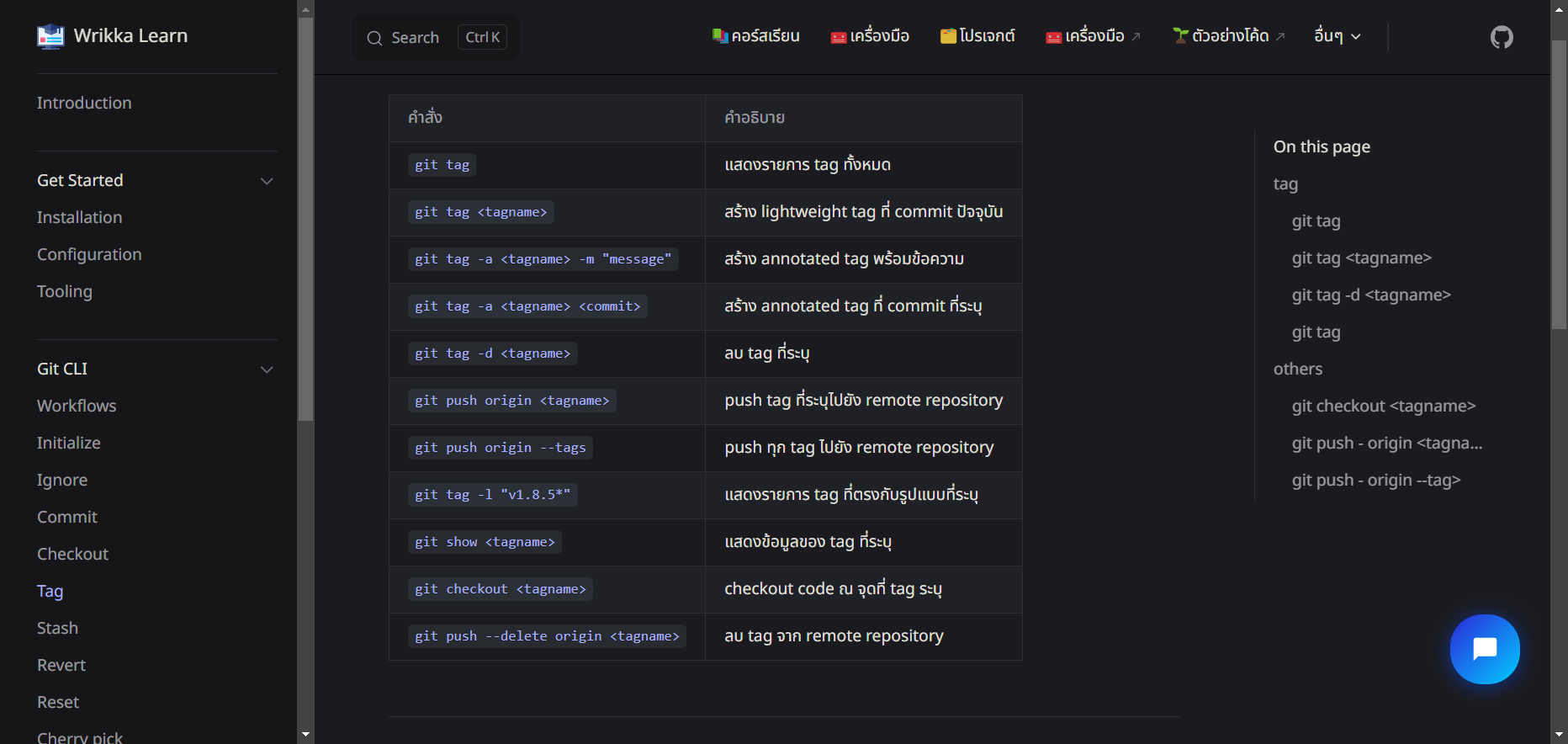Click the sidebar scrollbar thumb
This screenshot has height=744, width=1568.
(305, 219)
